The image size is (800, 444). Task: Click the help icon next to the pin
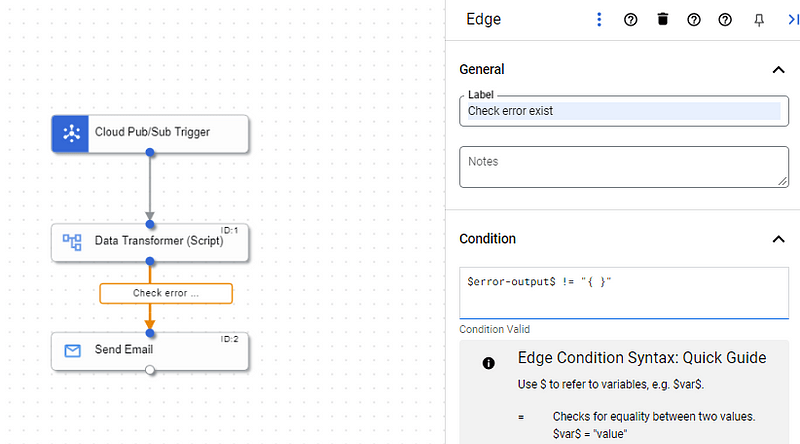pos(726,19)
